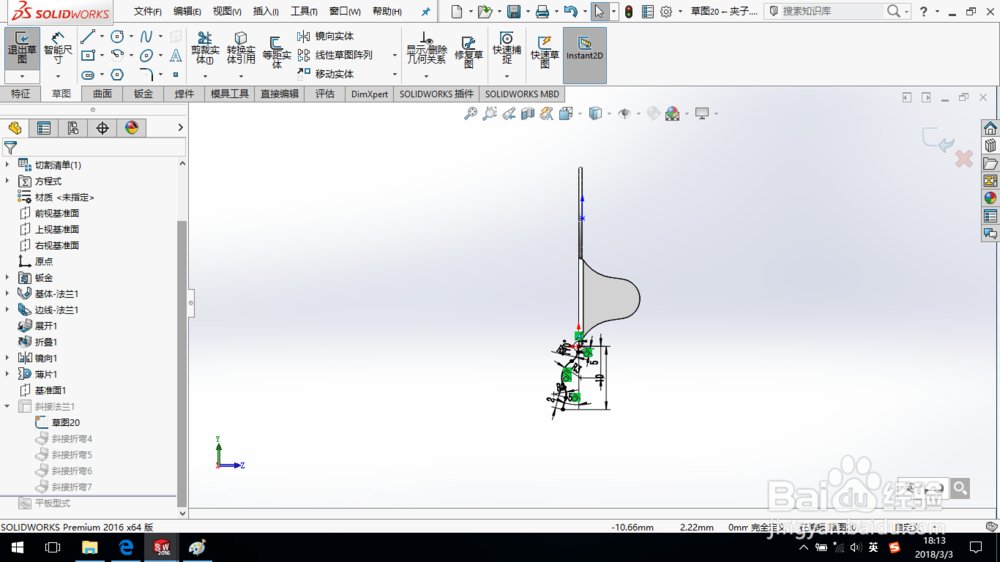
Task: Expand FeatureManager panel tabs chevron arrow
Action: tap(180, 128)
